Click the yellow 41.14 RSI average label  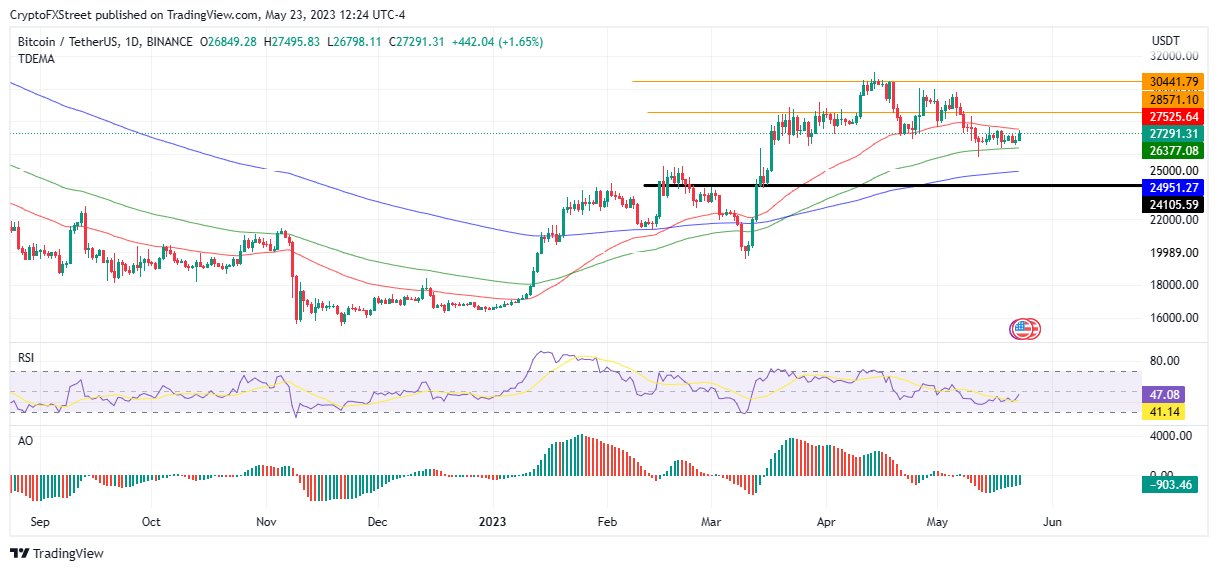(x=1166, y=412)
